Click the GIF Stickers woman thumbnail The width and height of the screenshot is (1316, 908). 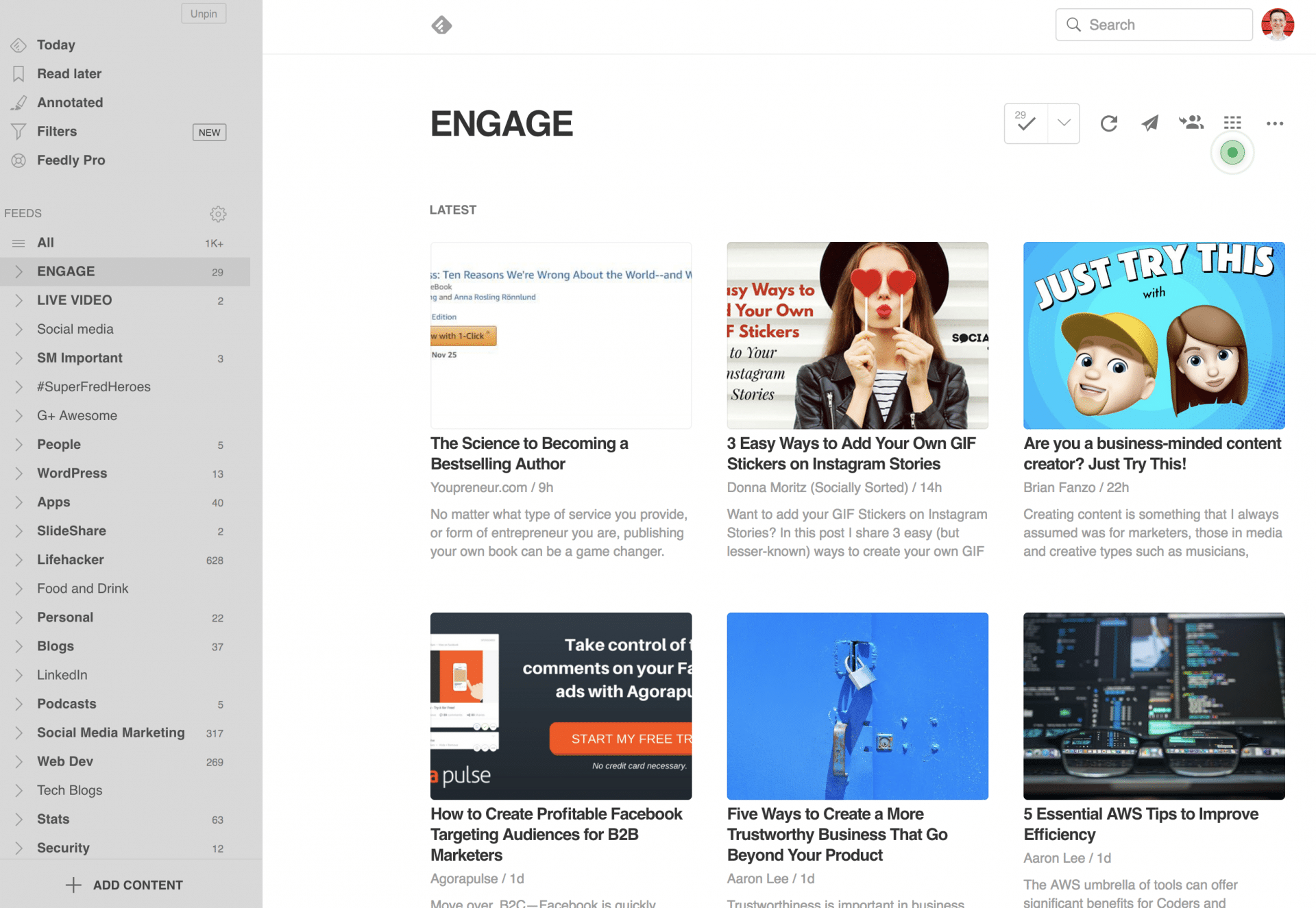pyautogui.click(x=857, y=335)
